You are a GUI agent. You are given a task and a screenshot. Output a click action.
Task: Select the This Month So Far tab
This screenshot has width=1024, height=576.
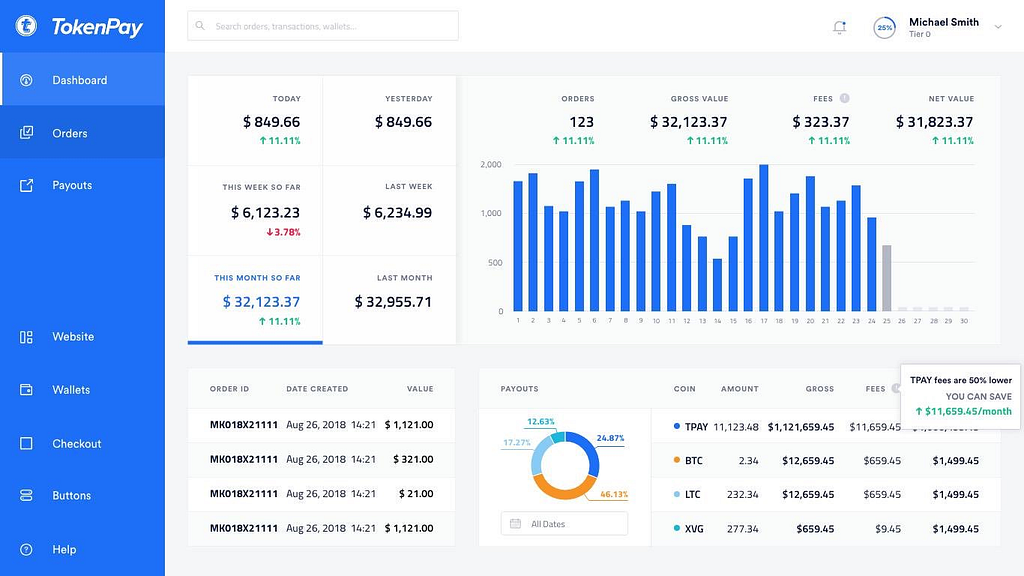(x=255, y=300)
